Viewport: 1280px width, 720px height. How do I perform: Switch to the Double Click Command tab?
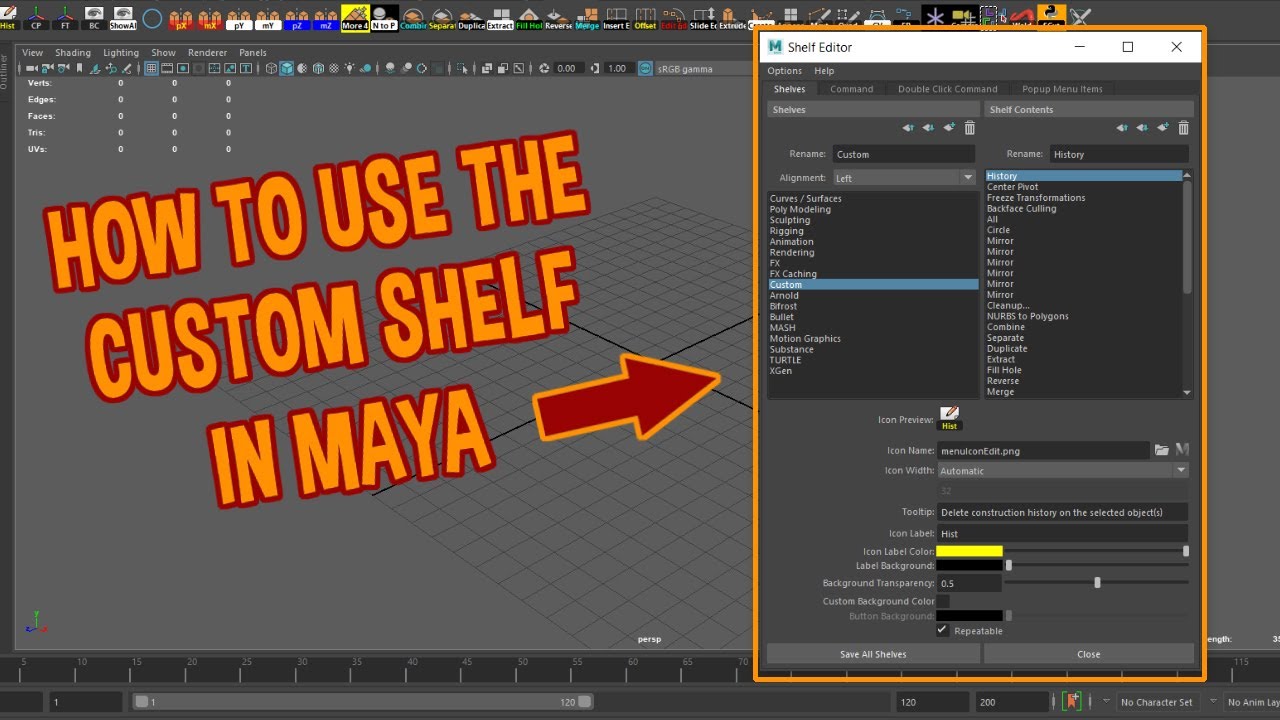[x=947, y=89]
